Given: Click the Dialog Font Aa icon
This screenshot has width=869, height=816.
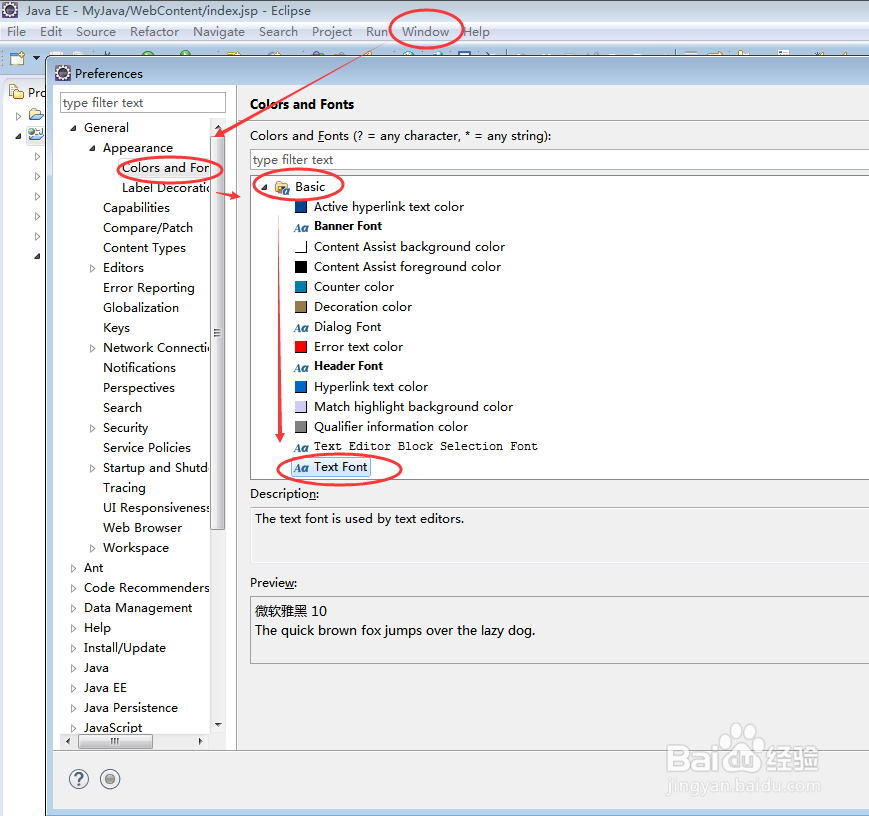Looking at the screenshot, I should (x=301, y=328).
